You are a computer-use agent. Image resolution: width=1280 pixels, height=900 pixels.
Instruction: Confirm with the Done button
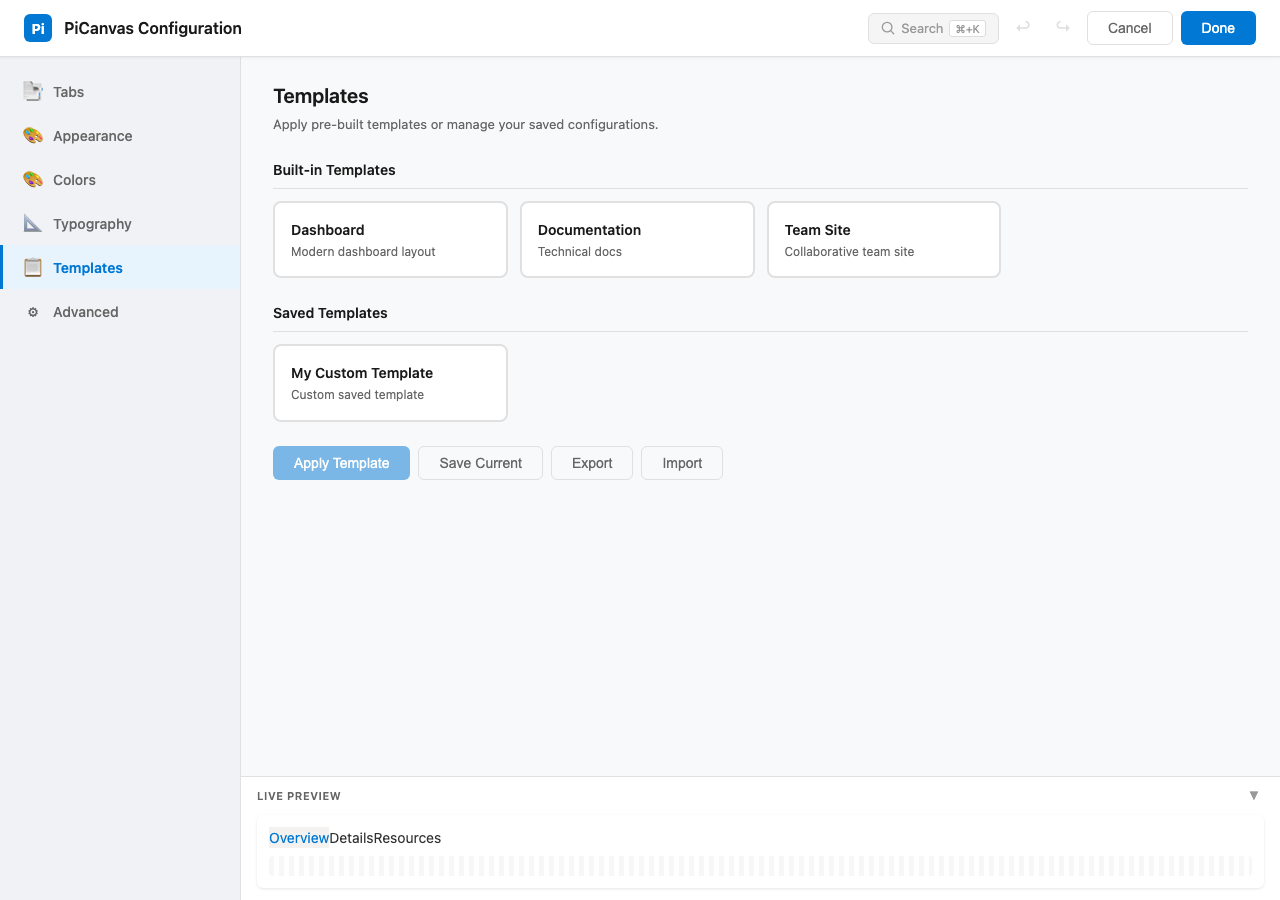tap(1218, 28)
